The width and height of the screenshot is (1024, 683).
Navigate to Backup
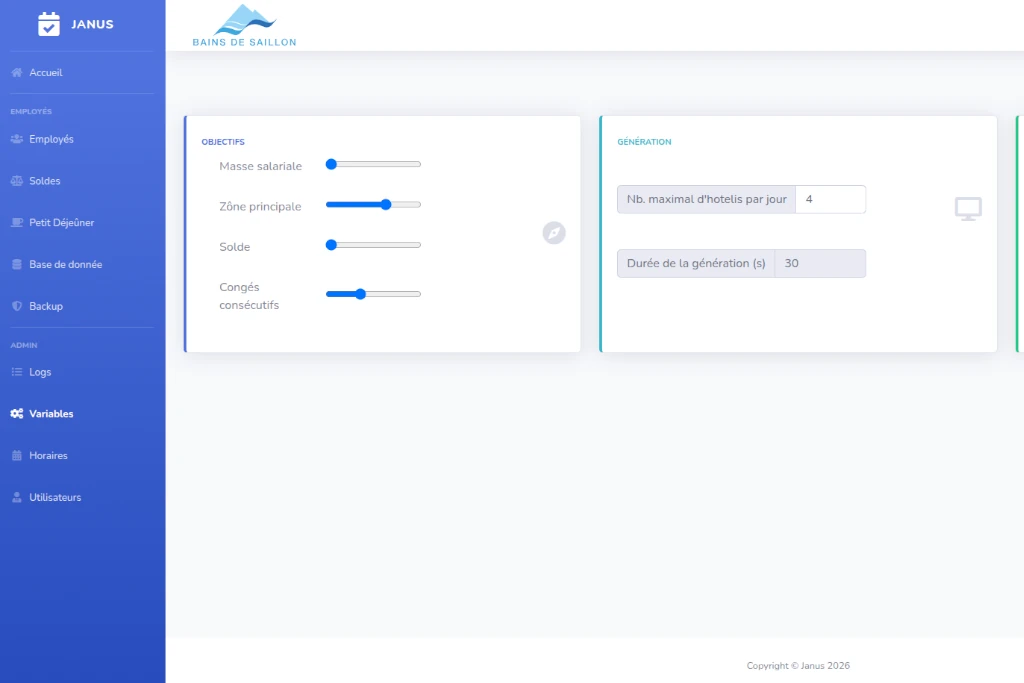point(46,306)
